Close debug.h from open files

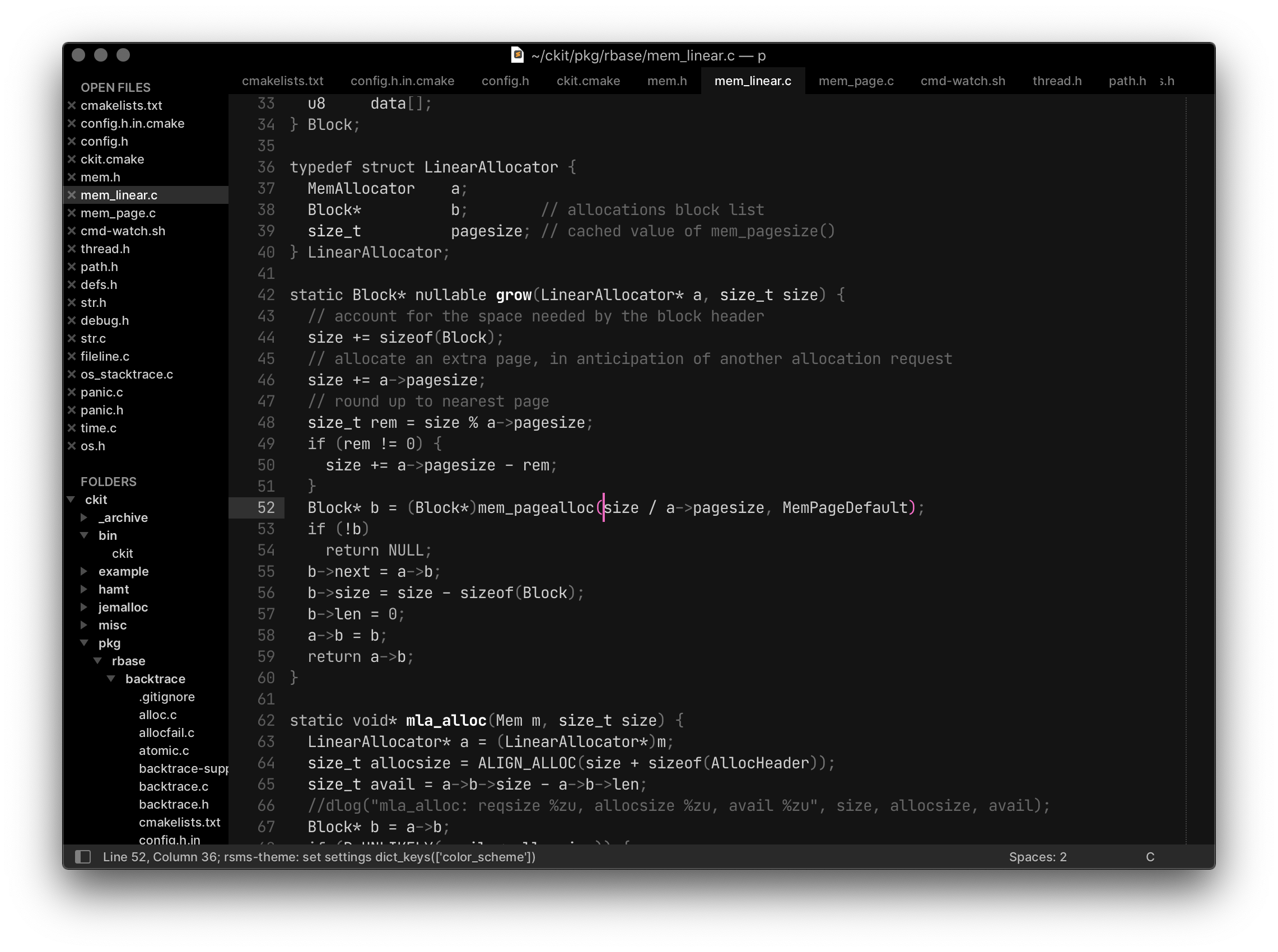(72, 320)
